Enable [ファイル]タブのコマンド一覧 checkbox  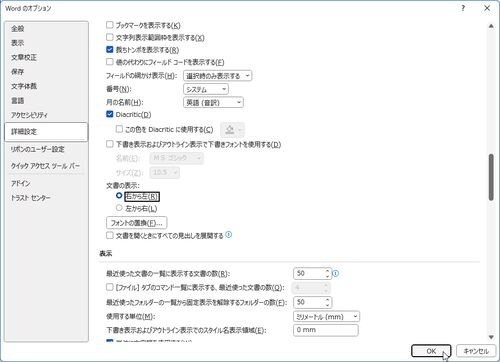click(110, 287)
